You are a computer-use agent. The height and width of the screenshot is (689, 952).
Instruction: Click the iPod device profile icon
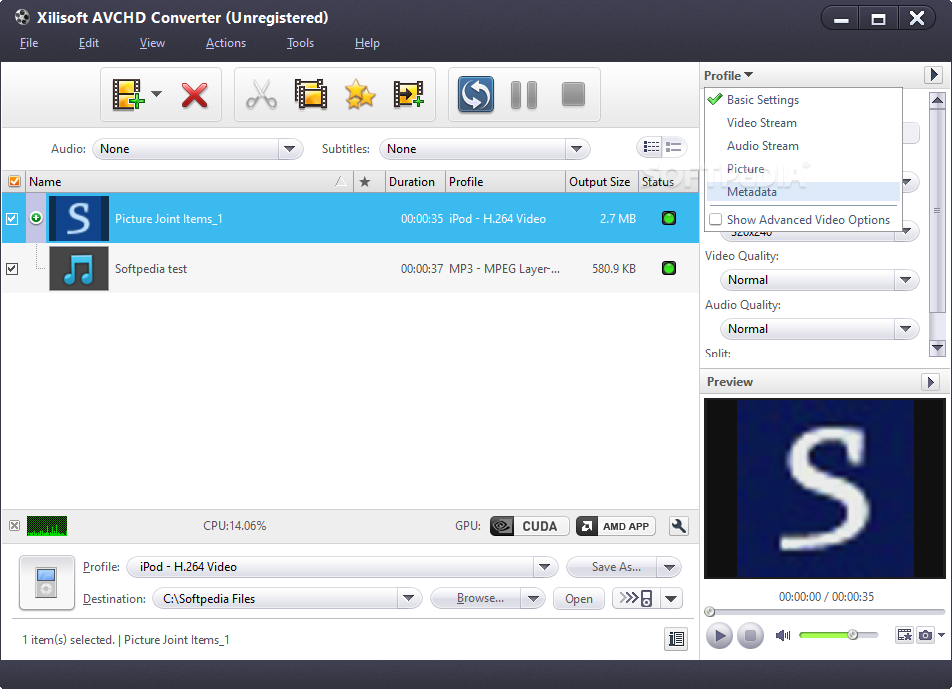47,583
